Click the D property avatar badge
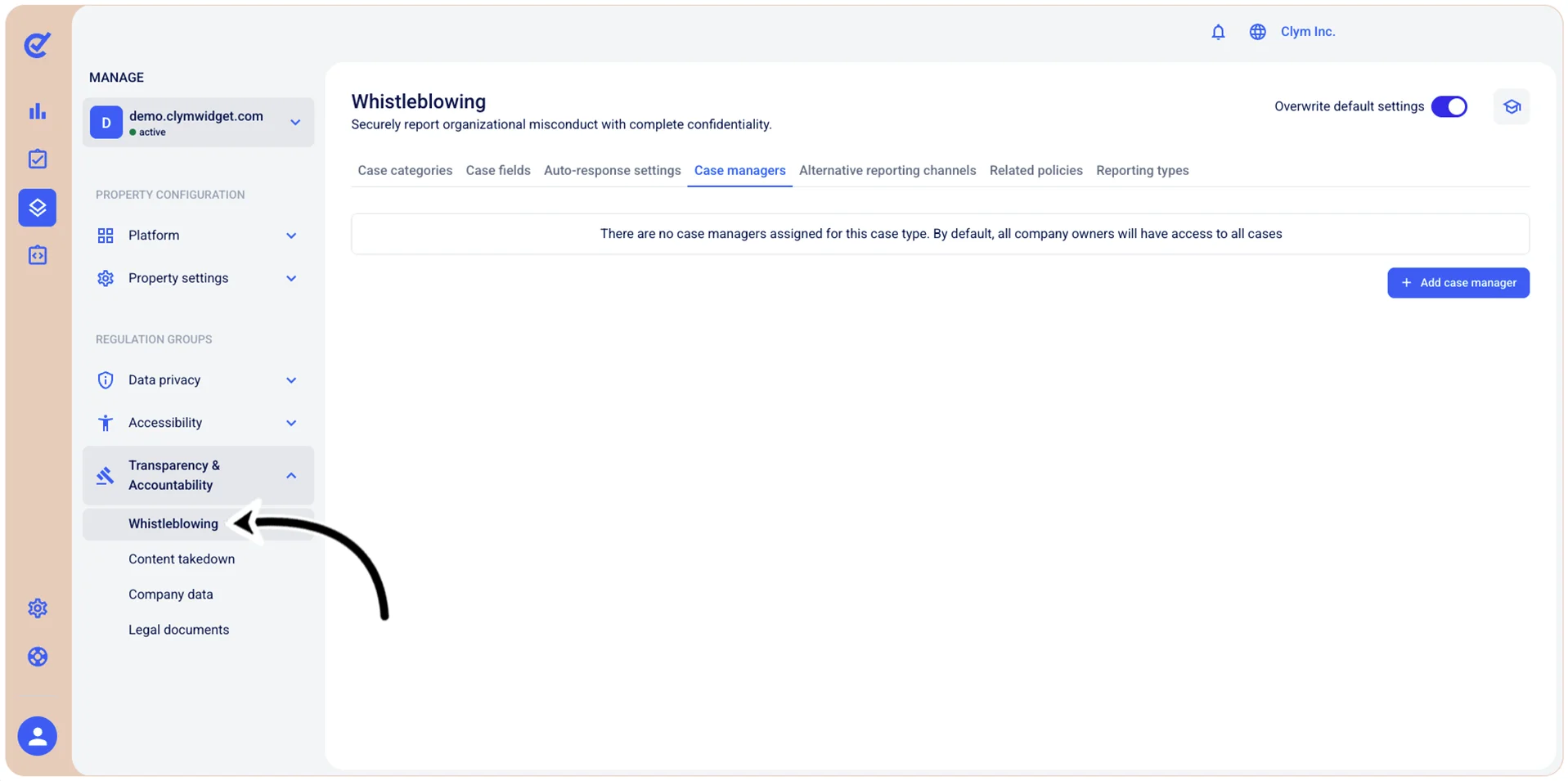 point(106,123)
